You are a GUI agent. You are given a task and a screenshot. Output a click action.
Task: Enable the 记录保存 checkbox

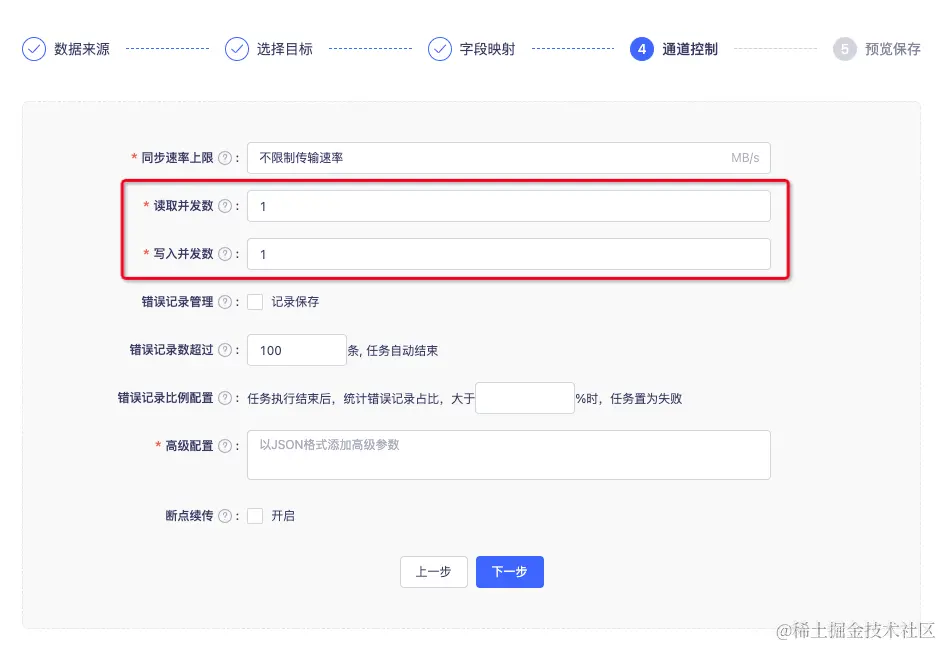[x=255, y=302]
